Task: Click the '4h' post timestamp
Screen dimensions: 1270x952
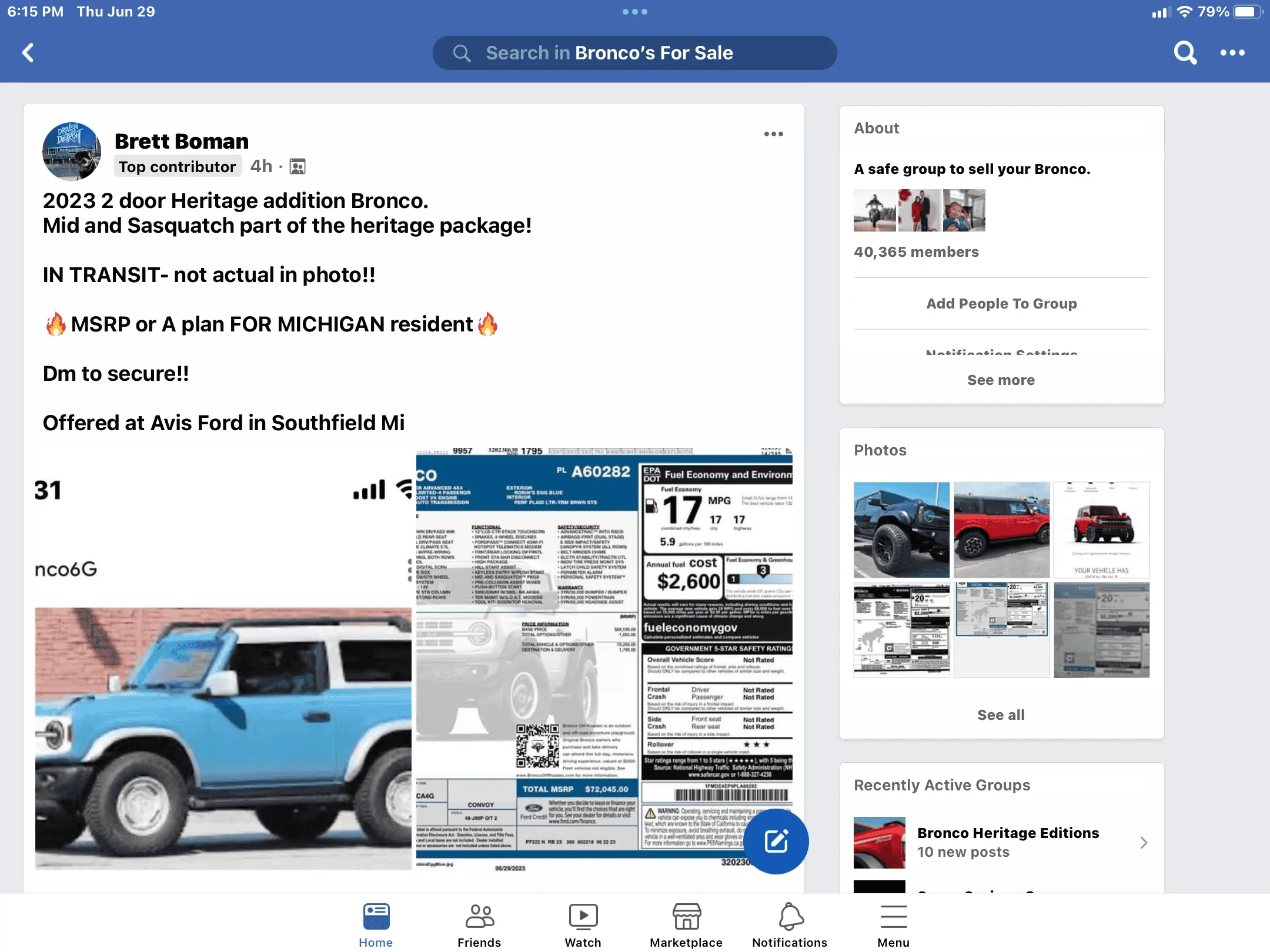Action: 261,167
